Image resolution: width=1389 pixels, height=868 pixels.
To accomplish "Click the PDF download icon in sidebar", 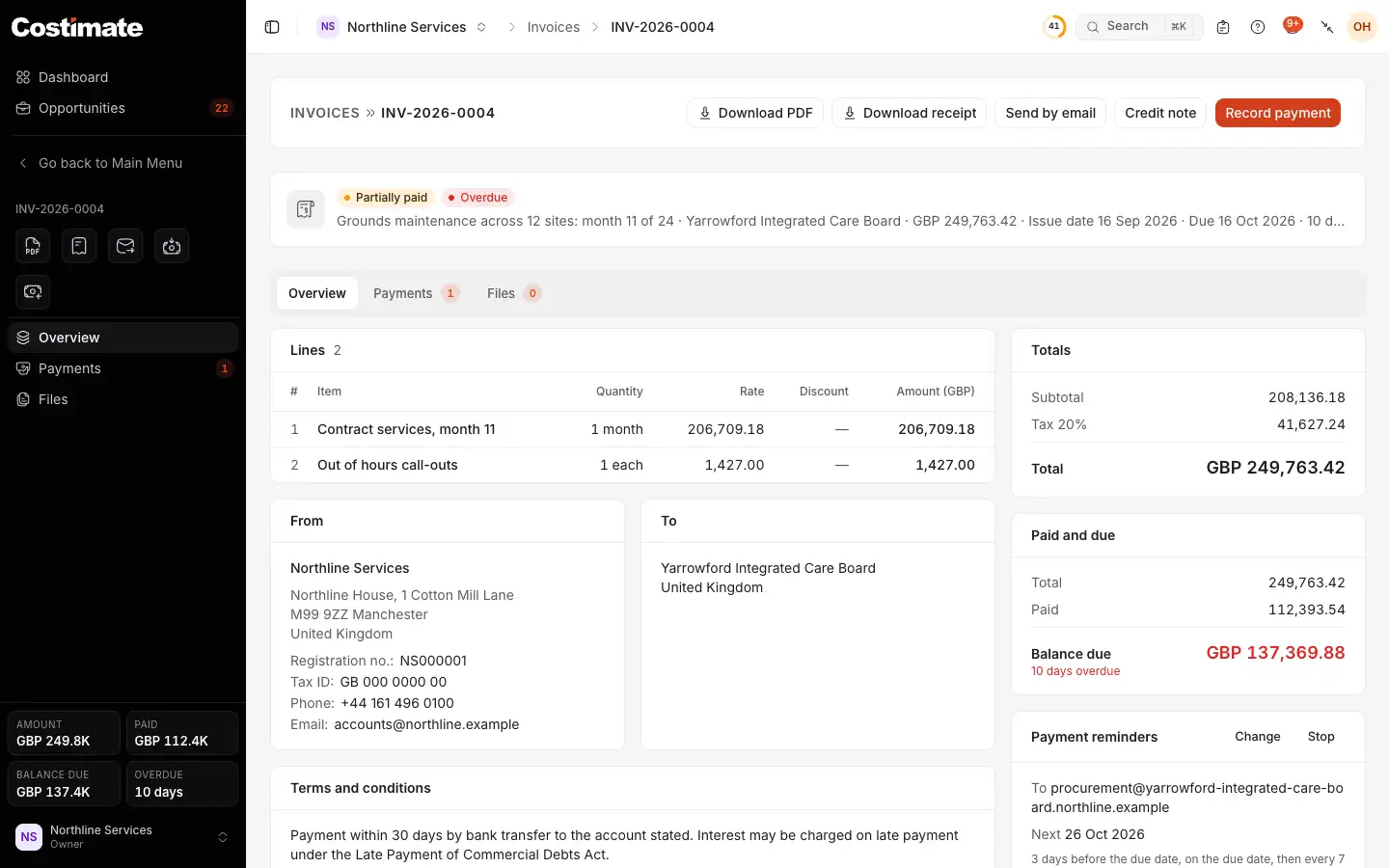I will coord(33,246).
